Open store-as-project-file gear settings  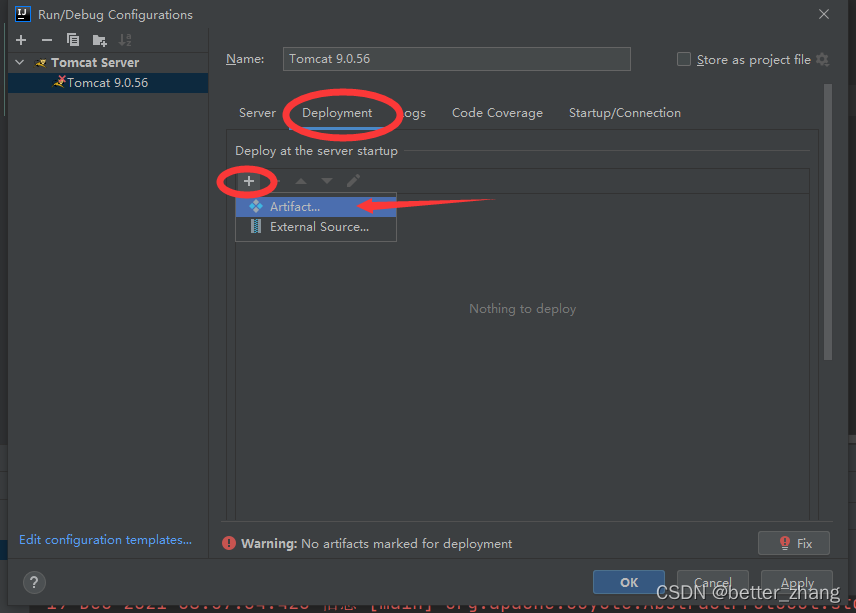pos(822,59)
